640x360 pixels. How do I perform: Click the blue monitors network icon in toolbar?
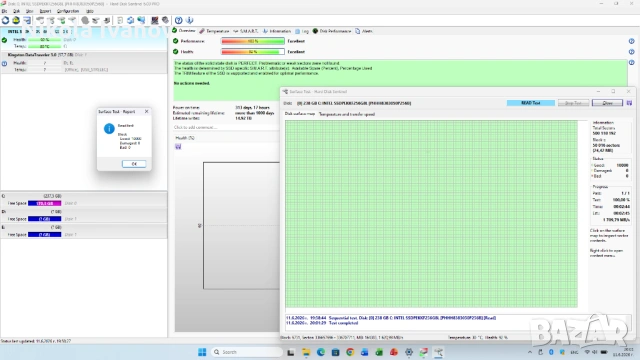point(141,20)
